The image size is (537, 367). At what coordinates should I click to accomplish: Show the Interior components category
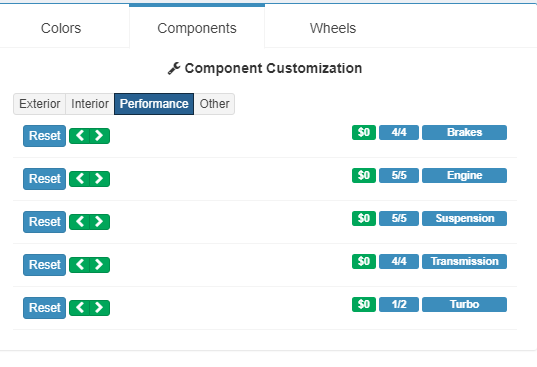pyautogui.click(x=90, y=104)
